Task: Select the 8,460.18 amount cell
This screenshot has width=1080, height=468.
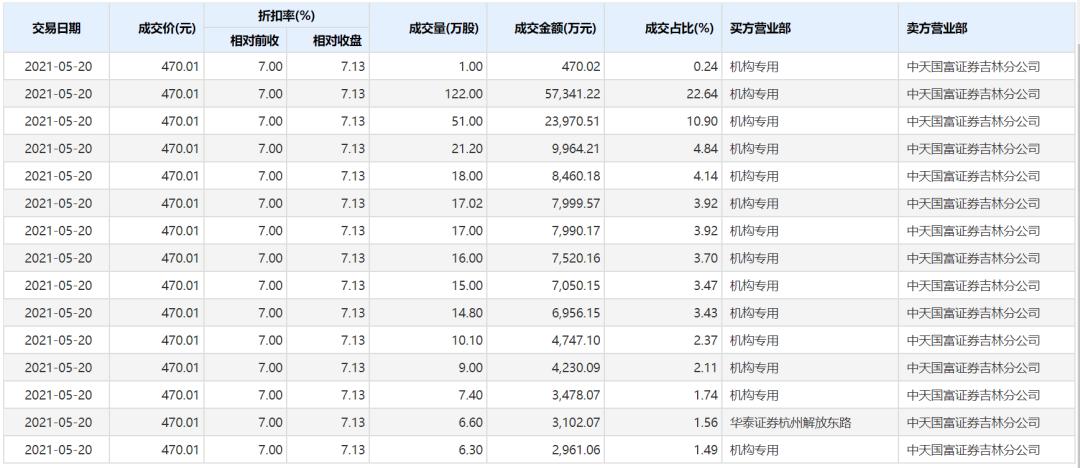Action: (575, 176)
